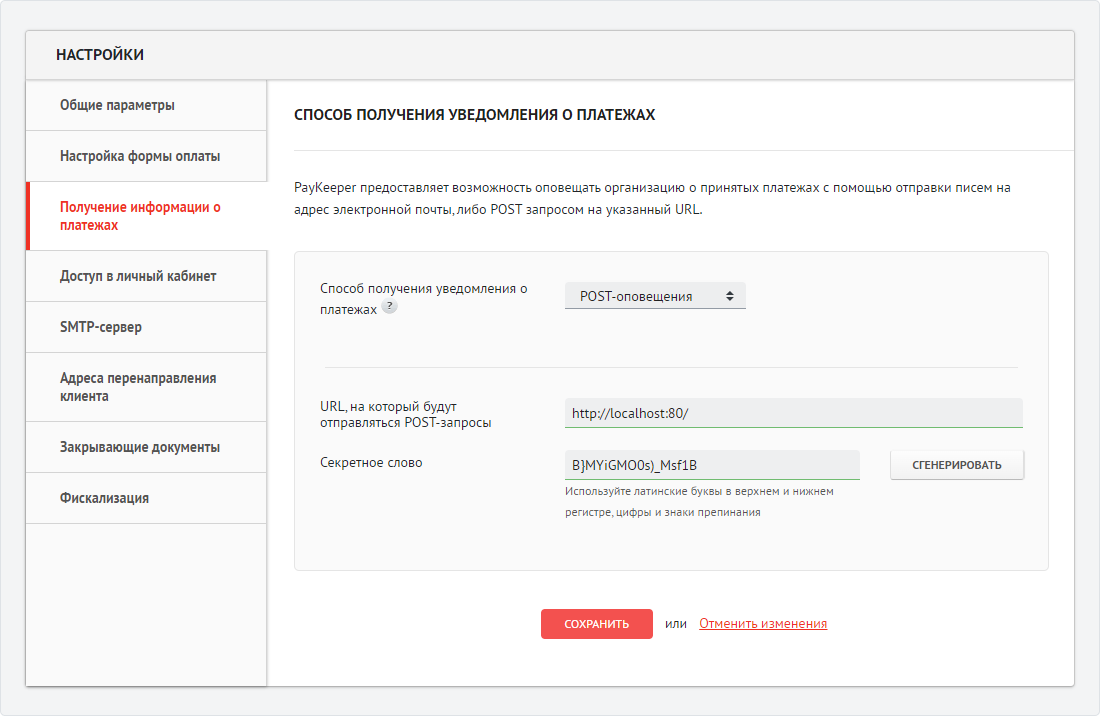This screenshot has width=1100, height=716.
Task: Click the Способ получения уведомления section heading
Action: (x=474, y=115)
